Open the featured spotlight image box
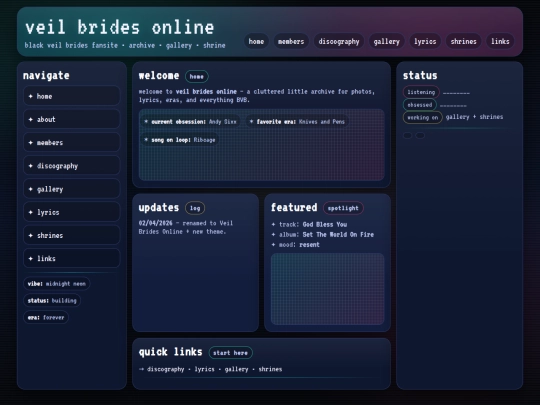Screen dimensions: 540x405 click(328, 289)
